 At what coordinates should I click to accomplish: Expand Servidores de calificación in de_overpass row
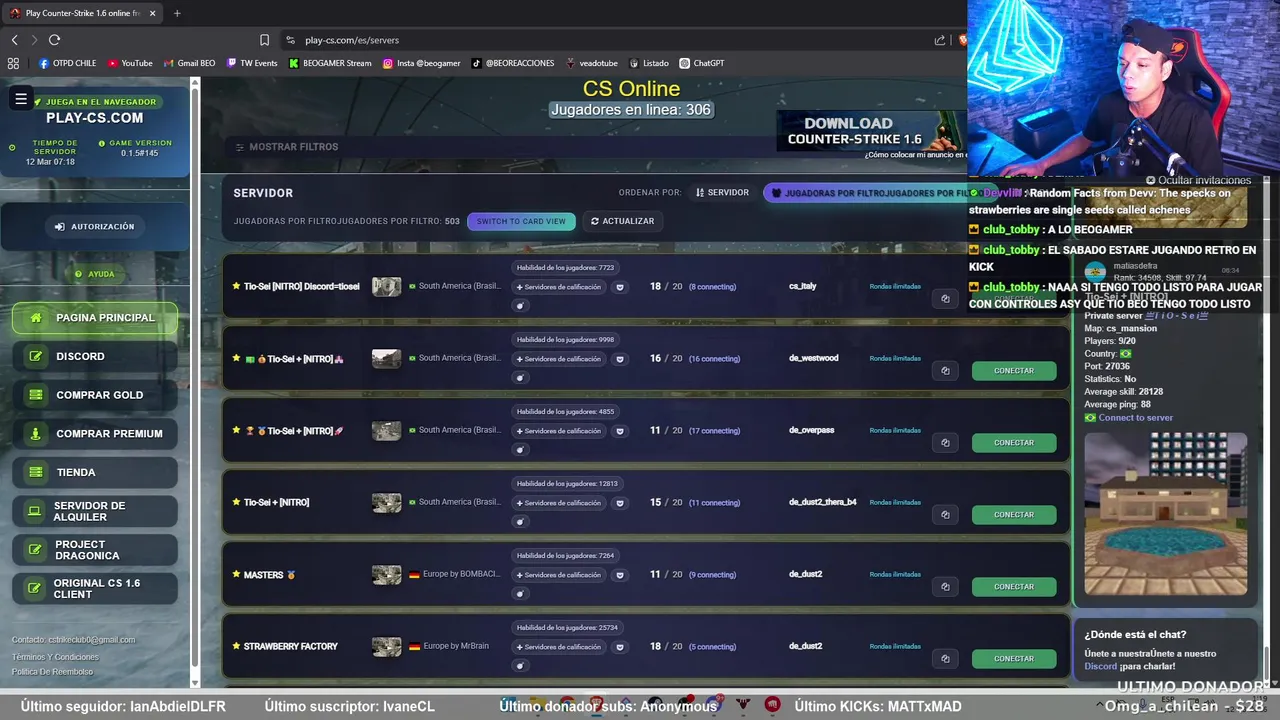coord(558,431)
